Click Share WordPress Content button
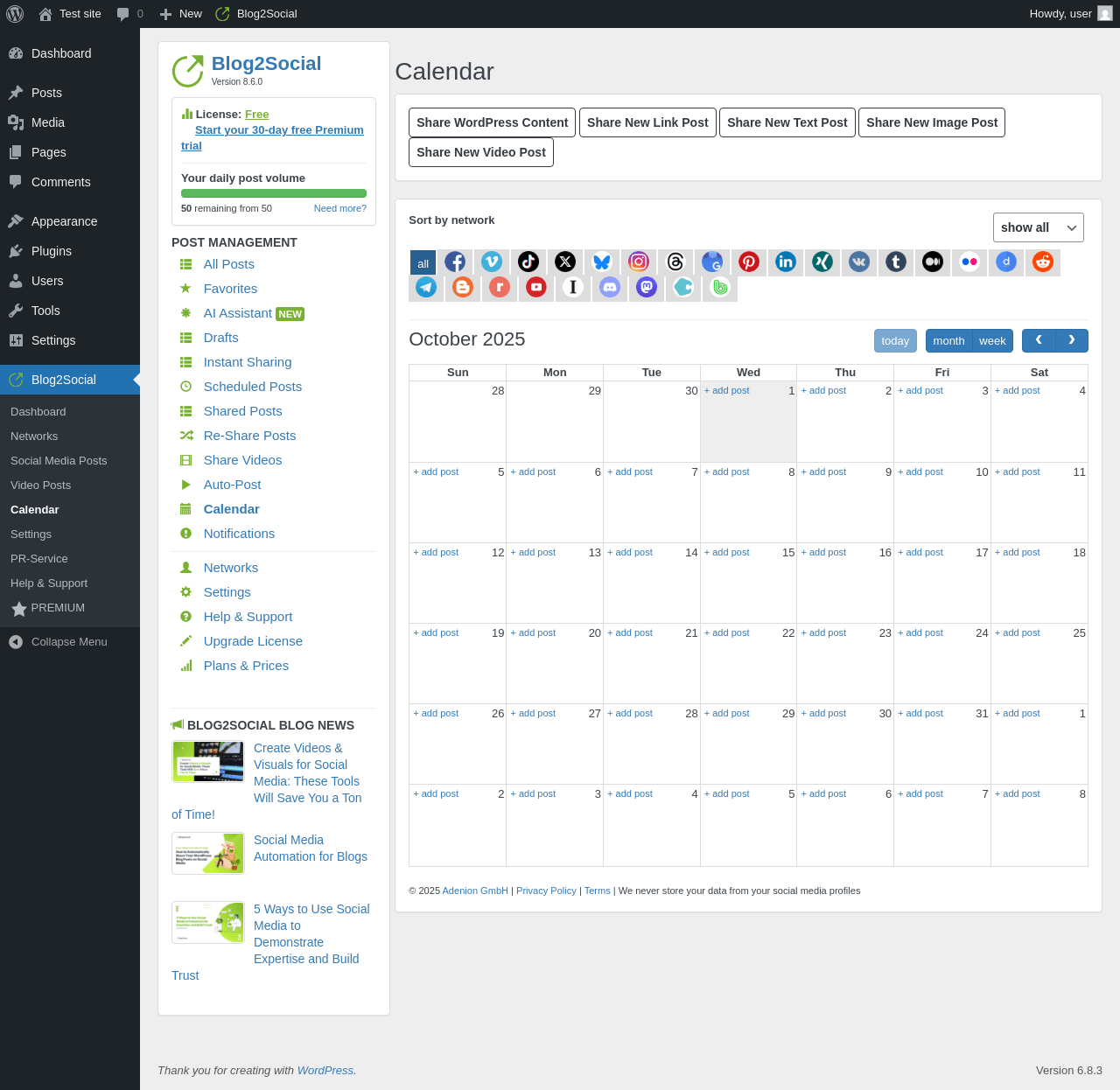1120x1090 pixels. click(x=493, y=122)
